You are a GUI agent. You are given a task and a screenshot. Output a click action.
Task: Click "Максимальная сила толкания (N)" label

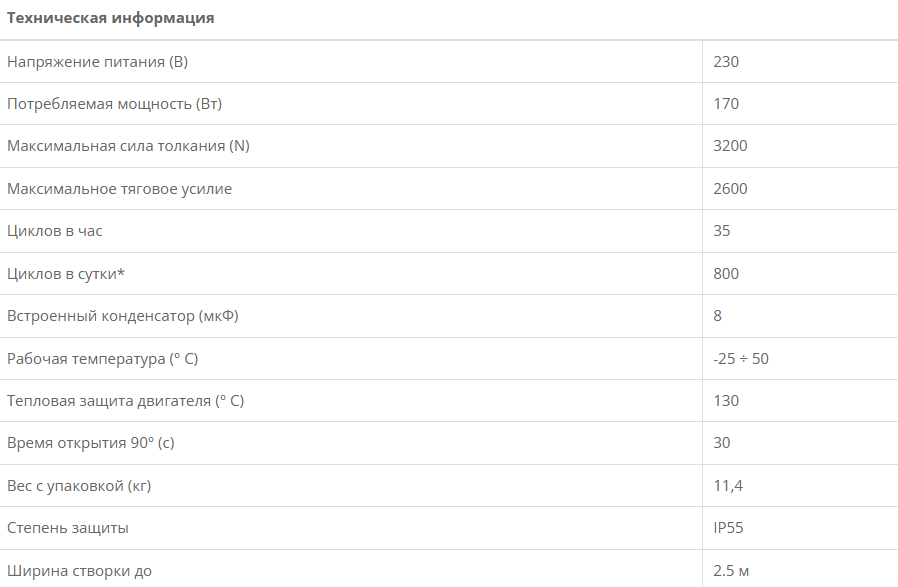[128, 146]
